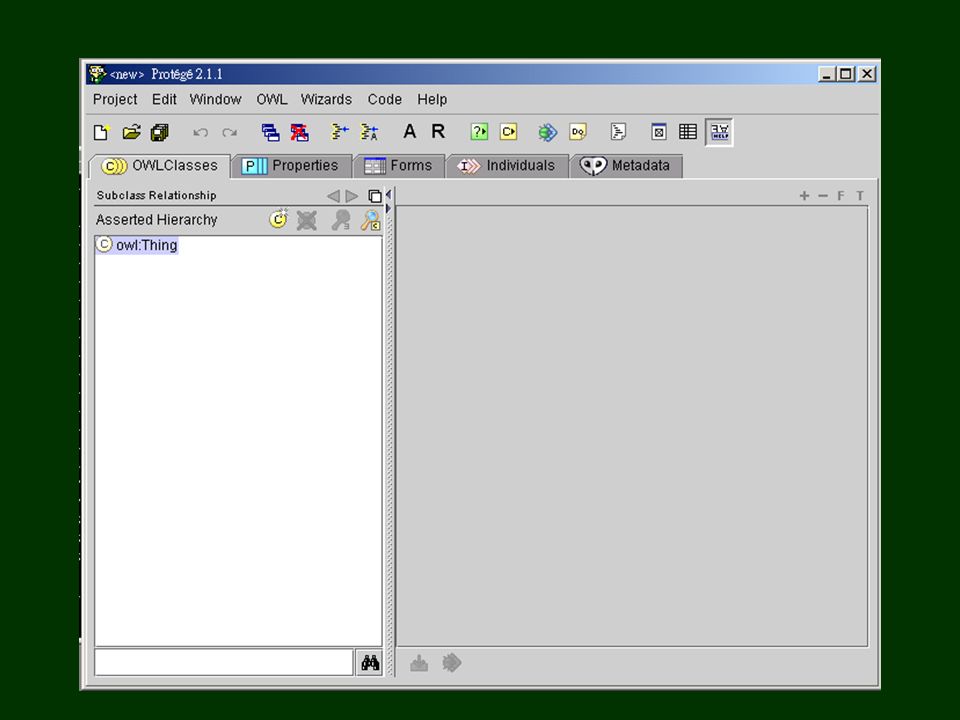The image size is (960, 720).
Task: Open the Wizards menu
Action: point(326,99)
